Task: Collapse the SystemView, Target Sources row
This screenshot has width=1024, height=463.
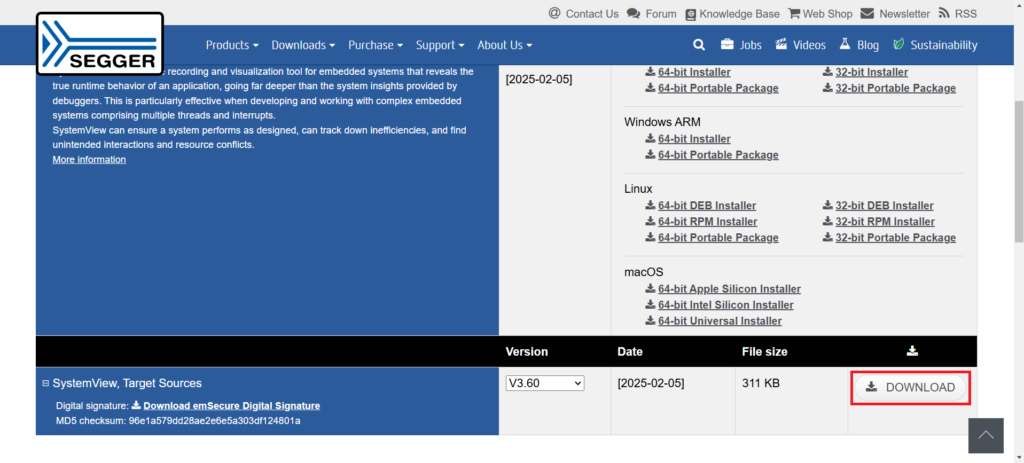Action: pyautogui.click(x=46, y=383)
